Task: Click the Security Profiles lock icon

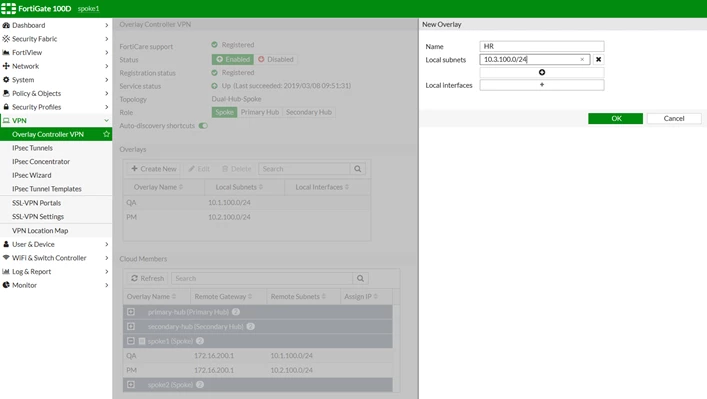Action: coord(6,107)
